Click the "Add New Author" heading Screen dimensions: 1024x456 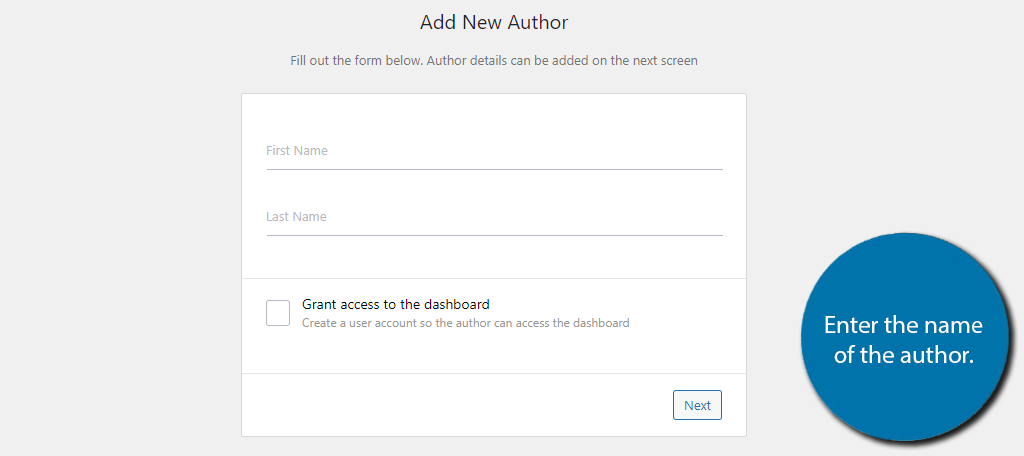coord(494,22)
